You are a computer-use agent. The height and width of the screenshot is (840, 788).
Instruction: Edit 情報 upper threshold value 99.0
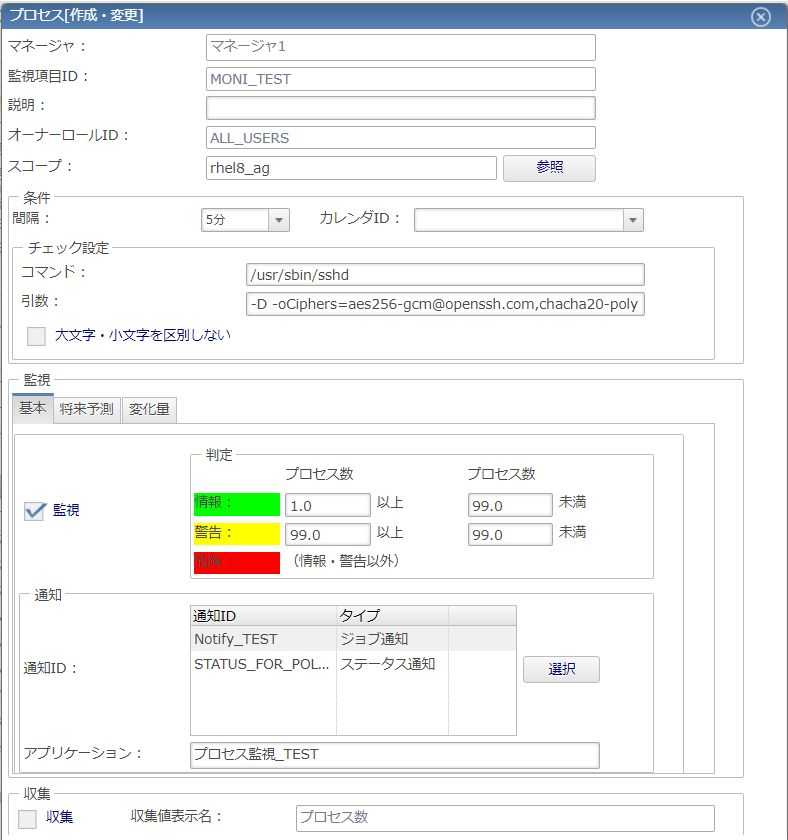510,505
